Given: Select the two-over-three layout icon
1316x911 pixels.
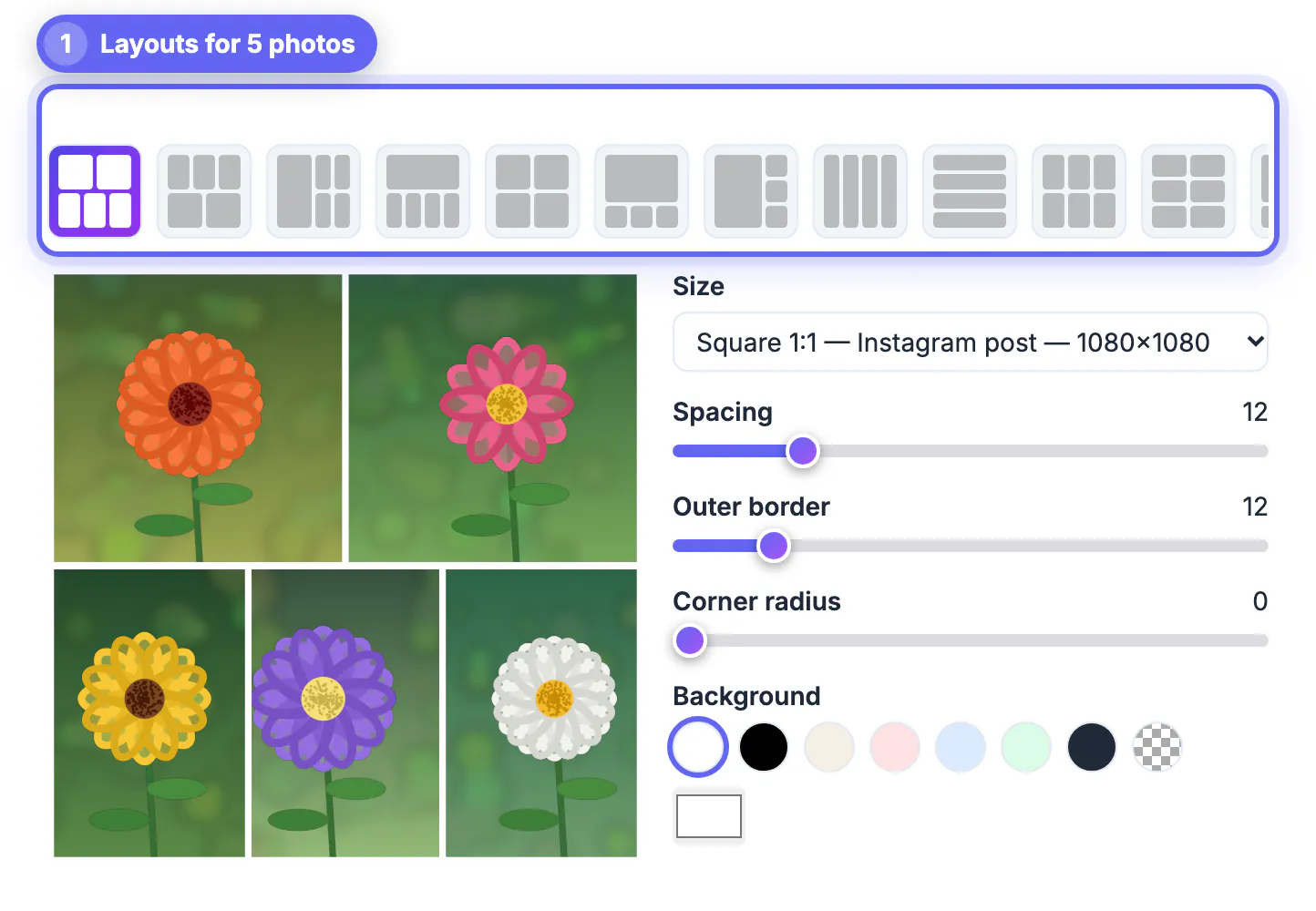Looking at the screenshot, I should coord(95,191).
